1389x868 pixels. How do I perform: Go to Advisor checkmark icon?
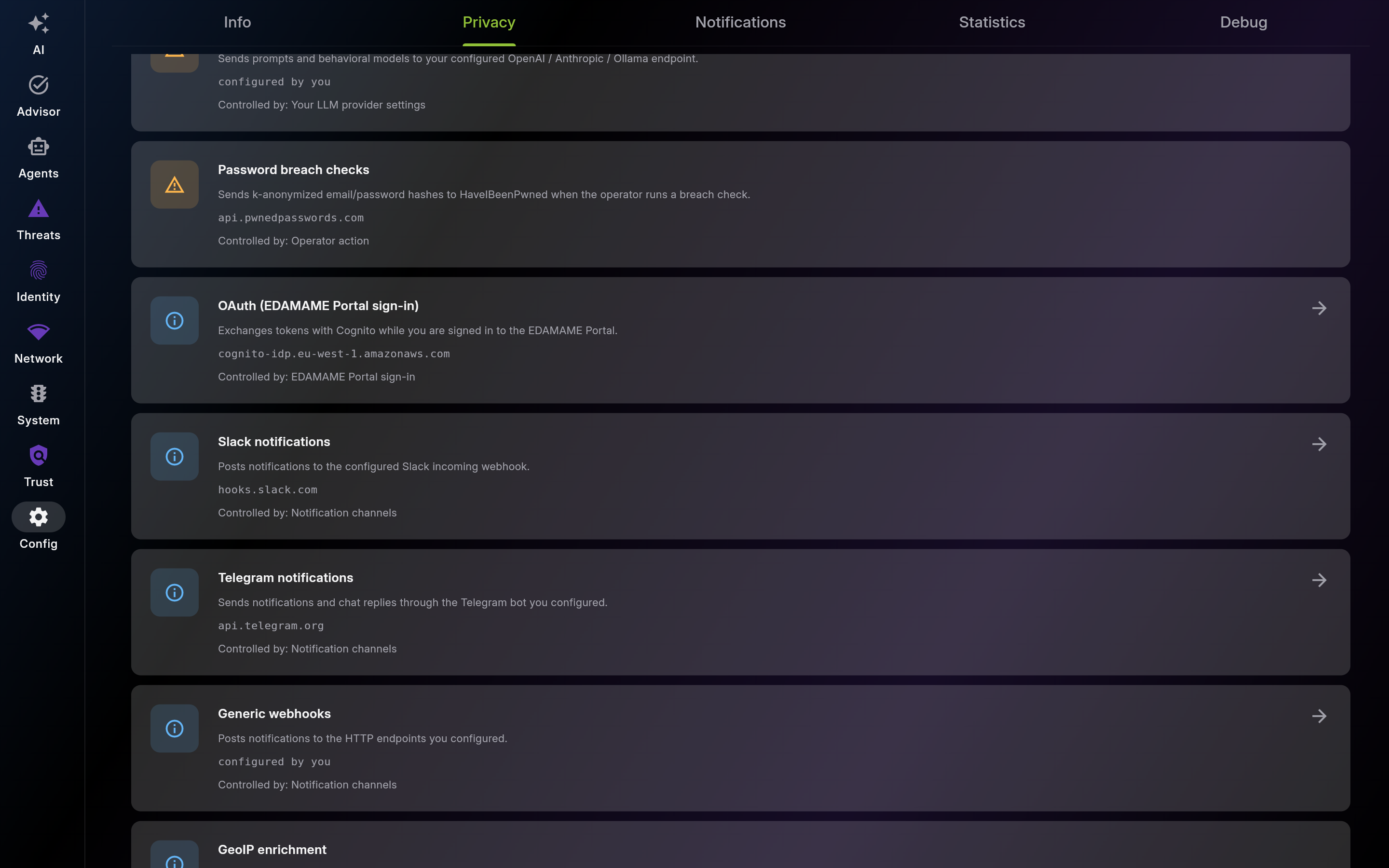(39, 85)
